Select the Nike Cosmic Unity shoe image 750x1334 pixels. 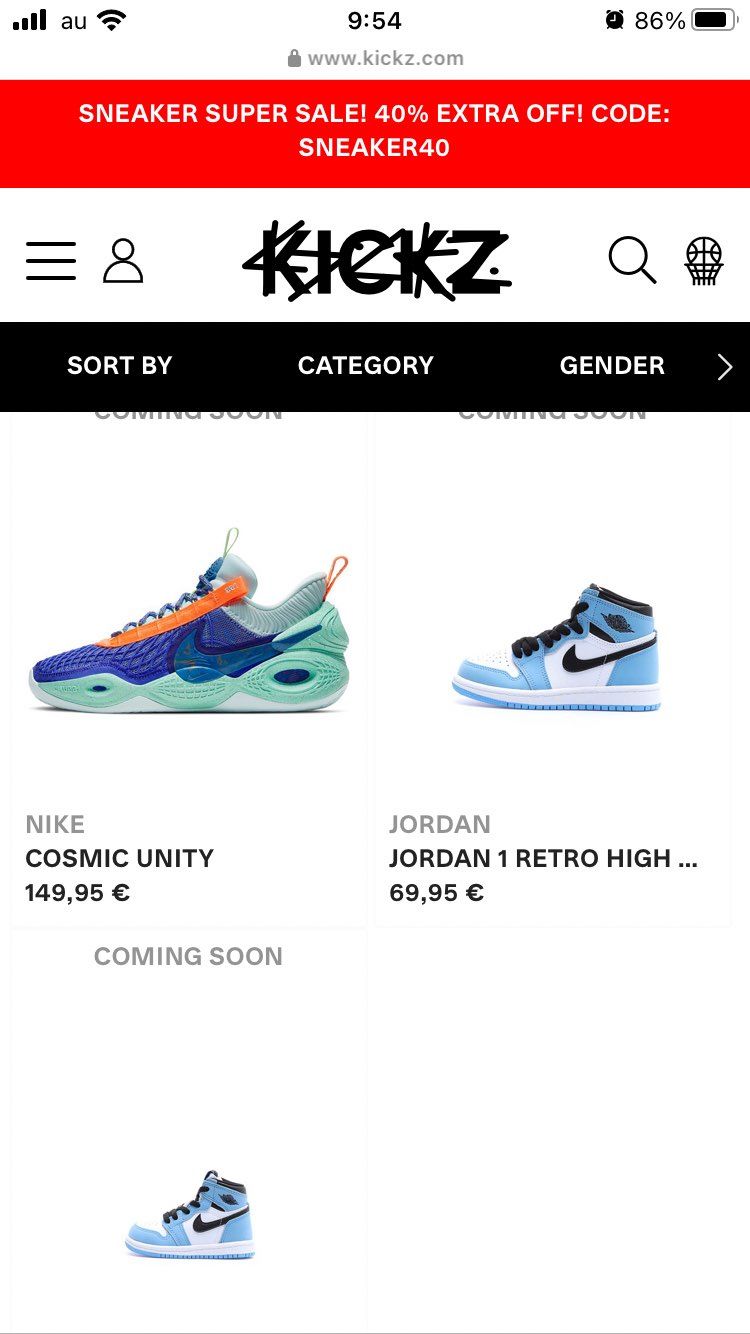pos(188,621)
